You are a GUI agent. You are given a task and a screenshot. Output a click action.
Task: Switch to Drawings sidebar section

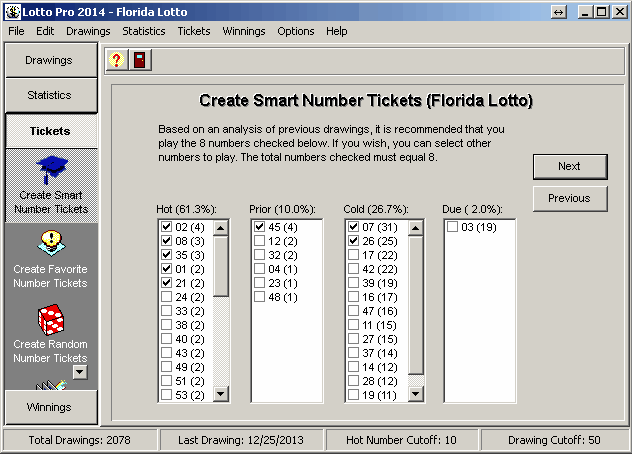[51, 60]
